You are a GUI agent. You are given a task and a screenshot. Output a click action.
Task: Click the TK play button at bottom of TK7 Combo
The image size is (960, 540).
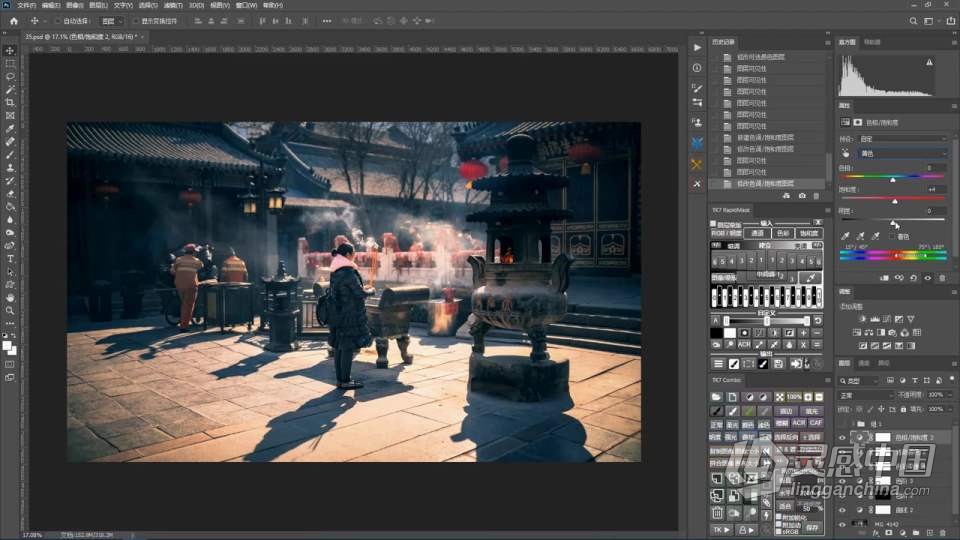tap(721, 530)
